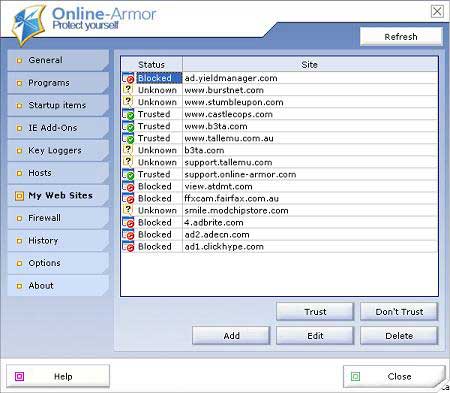Click the question mark icon beside b3ta.com
This screenshot has height=393, width=450.
[128, 150]
